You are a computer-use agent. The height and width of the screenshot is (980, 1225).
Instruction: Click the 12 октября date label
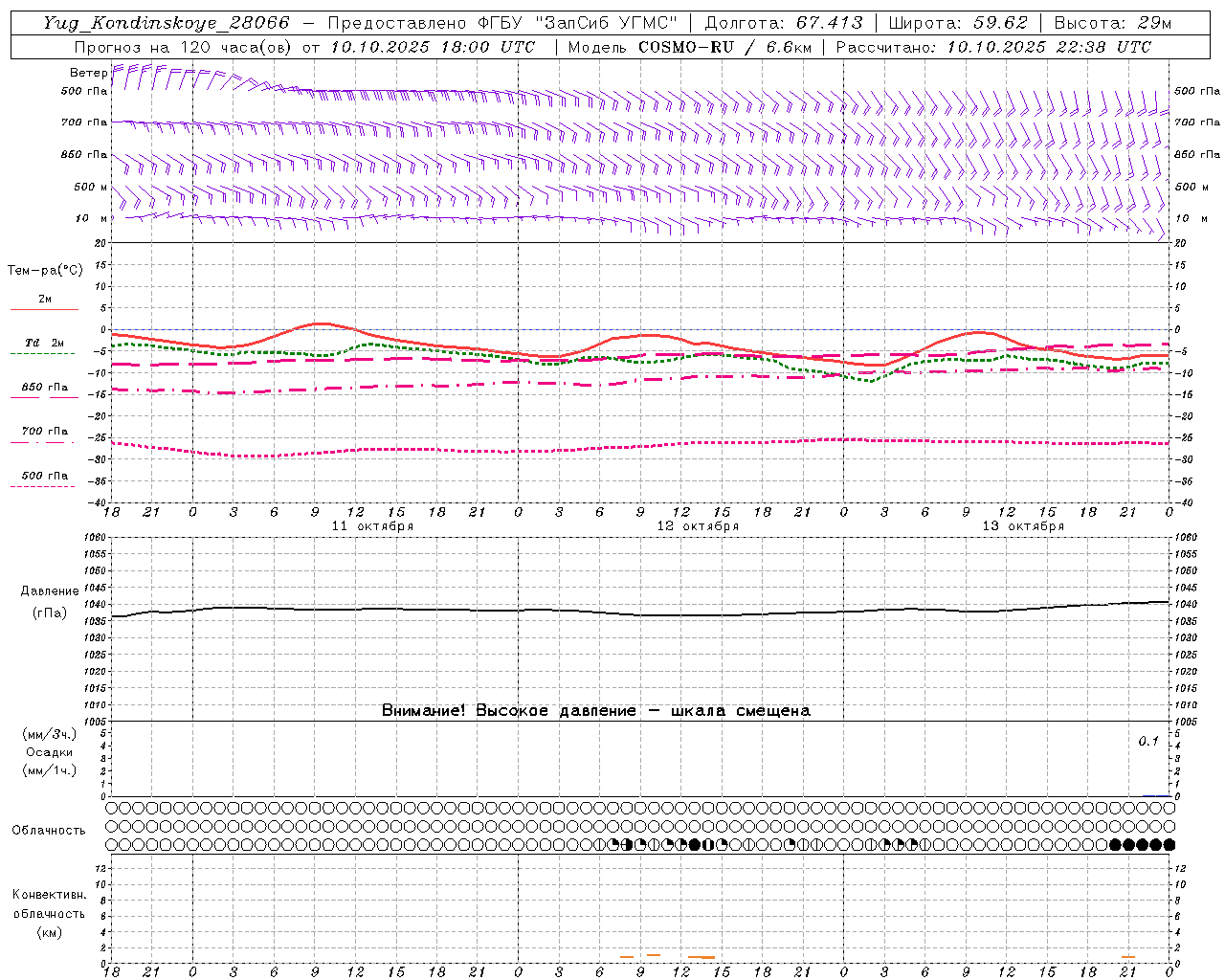698,526
